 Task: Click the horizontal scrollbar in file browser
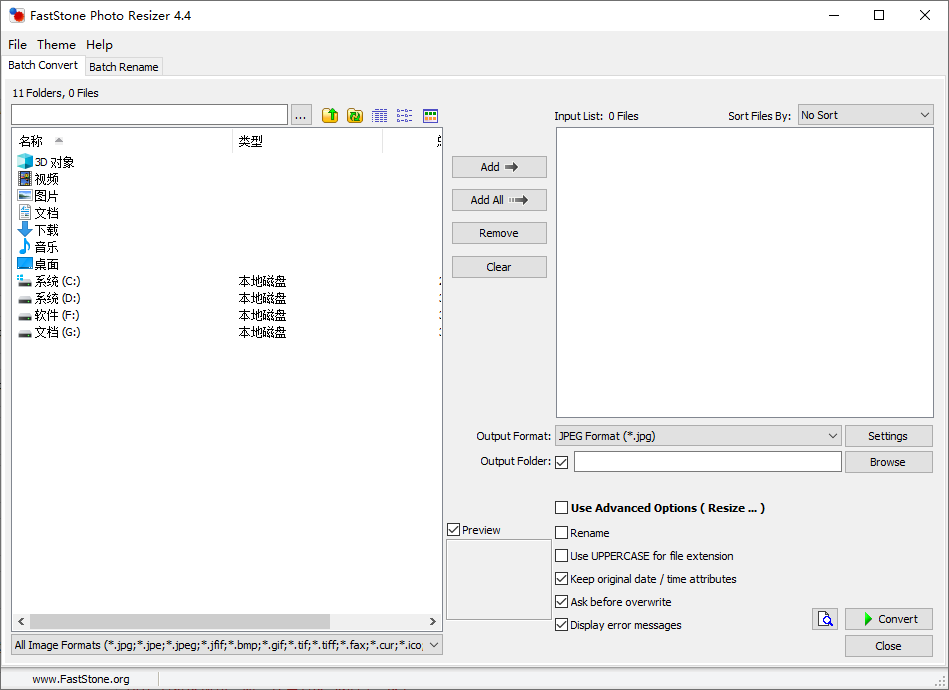coord(180,621)
